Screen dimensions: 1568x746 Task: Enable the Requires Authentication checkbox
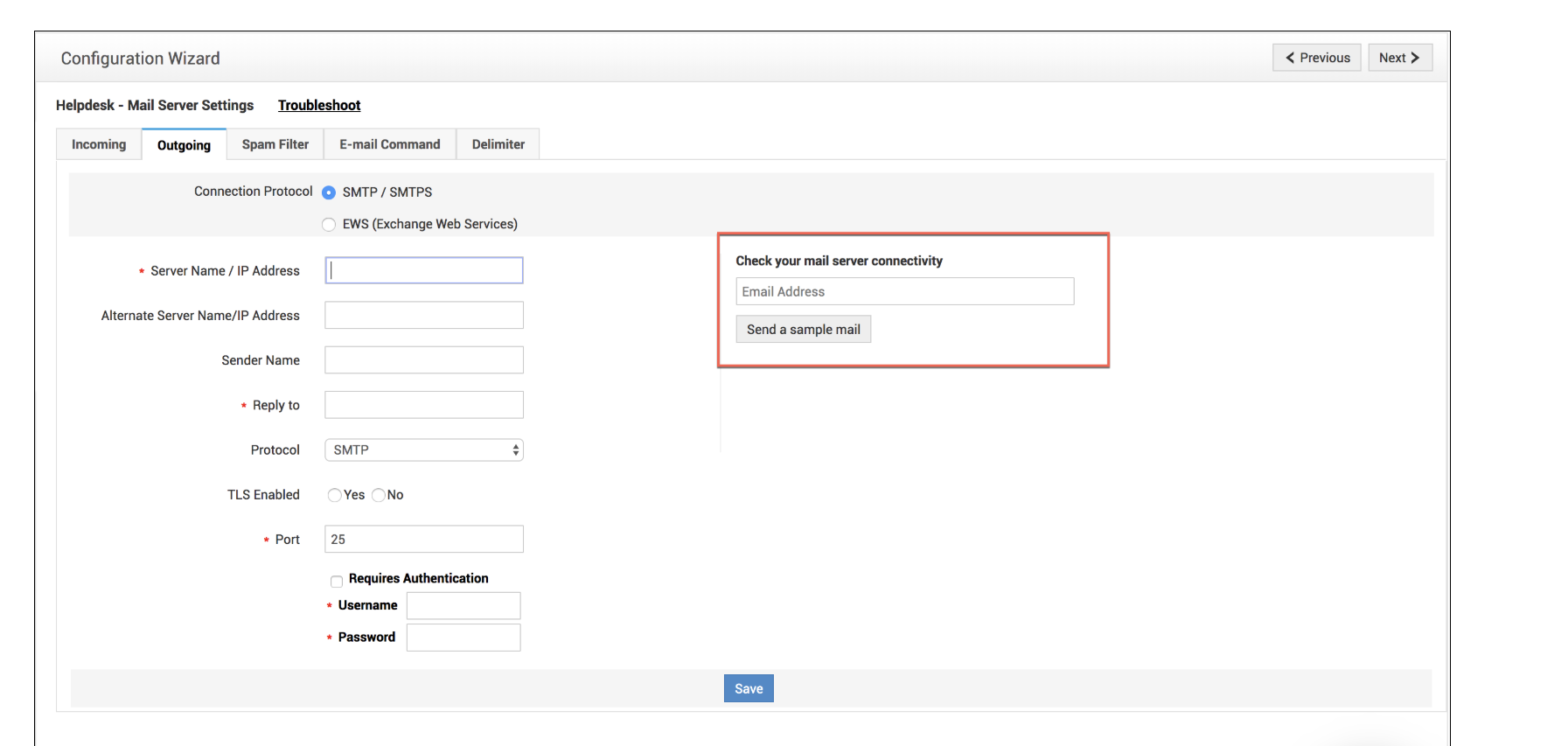tap(337, 582)
